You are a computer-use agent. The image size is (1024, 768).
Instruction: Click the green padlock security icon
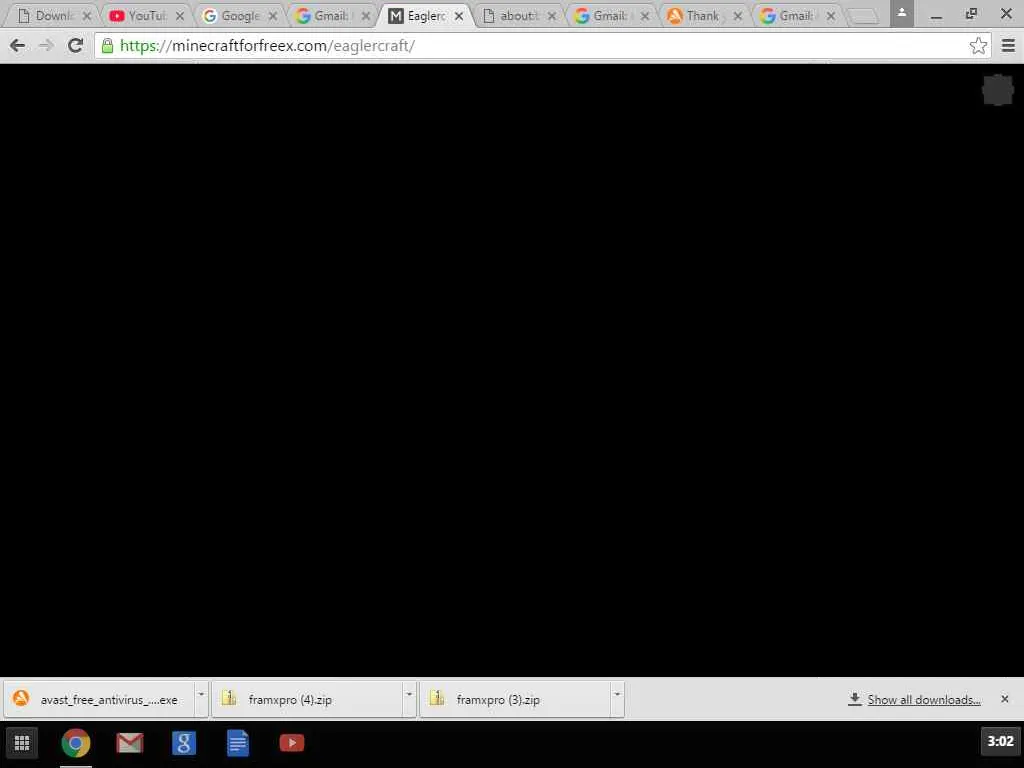point(107,46)
